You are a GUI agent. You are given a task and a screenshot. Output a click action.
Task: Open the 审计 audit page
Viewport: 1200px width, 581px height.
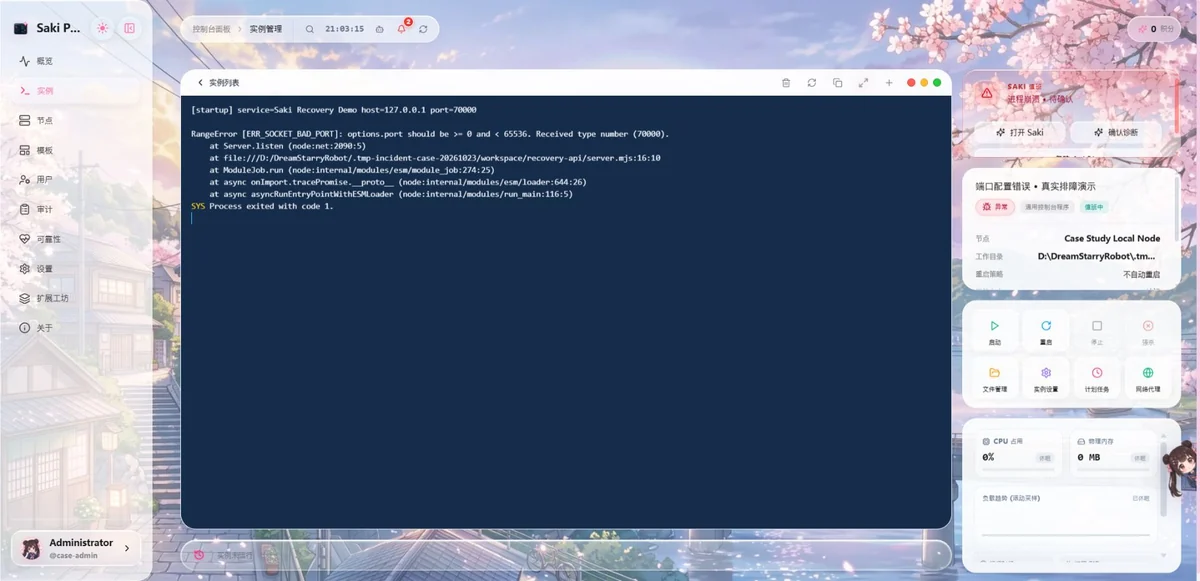pos(76,209)
